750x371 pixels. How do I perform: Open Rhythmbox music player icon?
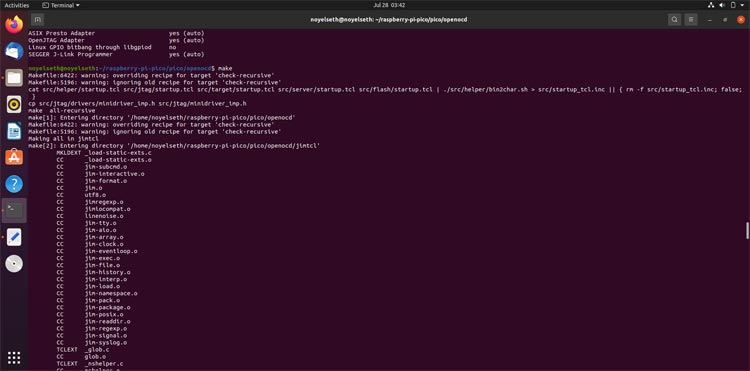pos(14,104)
